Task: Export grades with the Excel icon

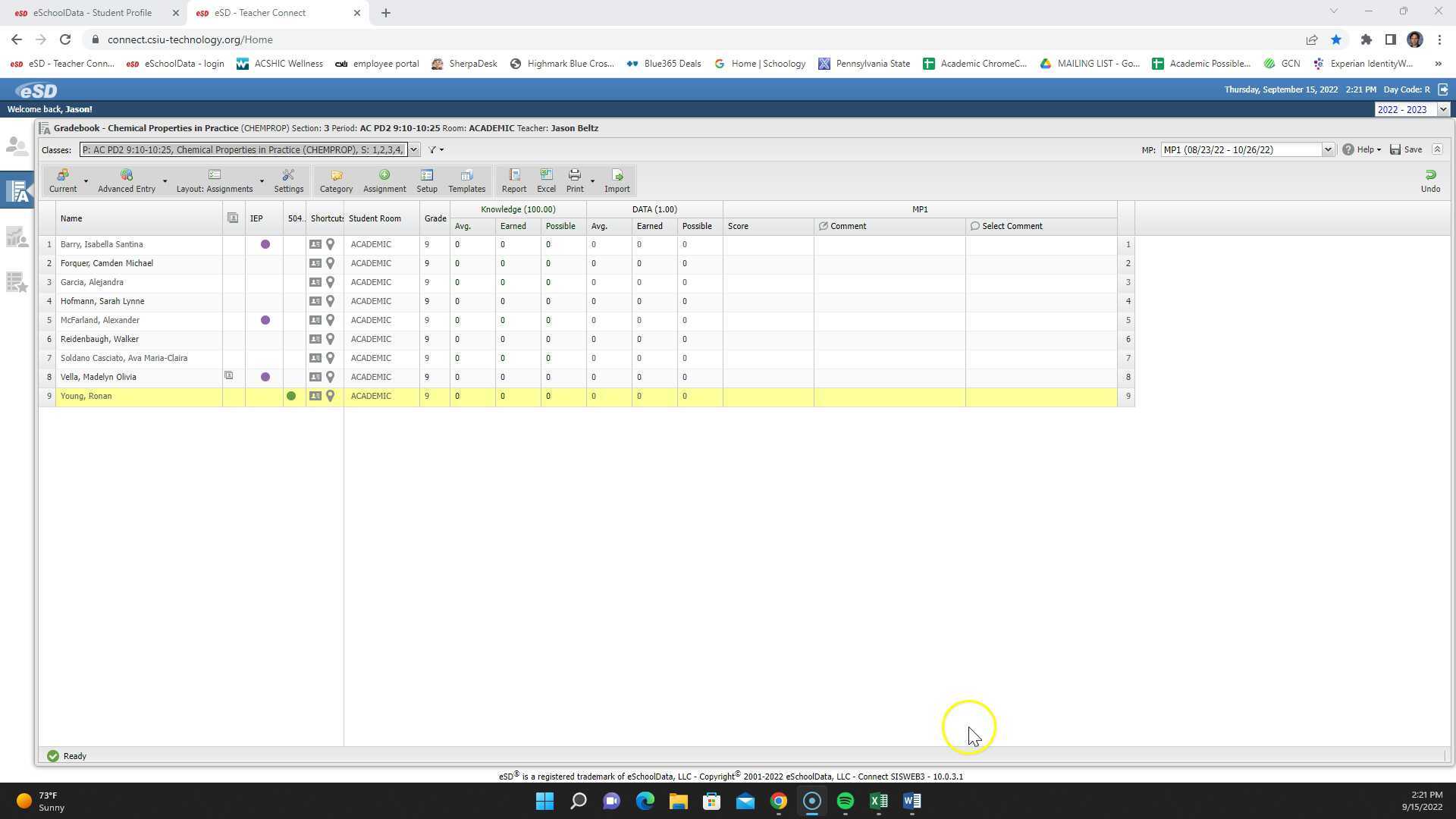Action: 546,180
